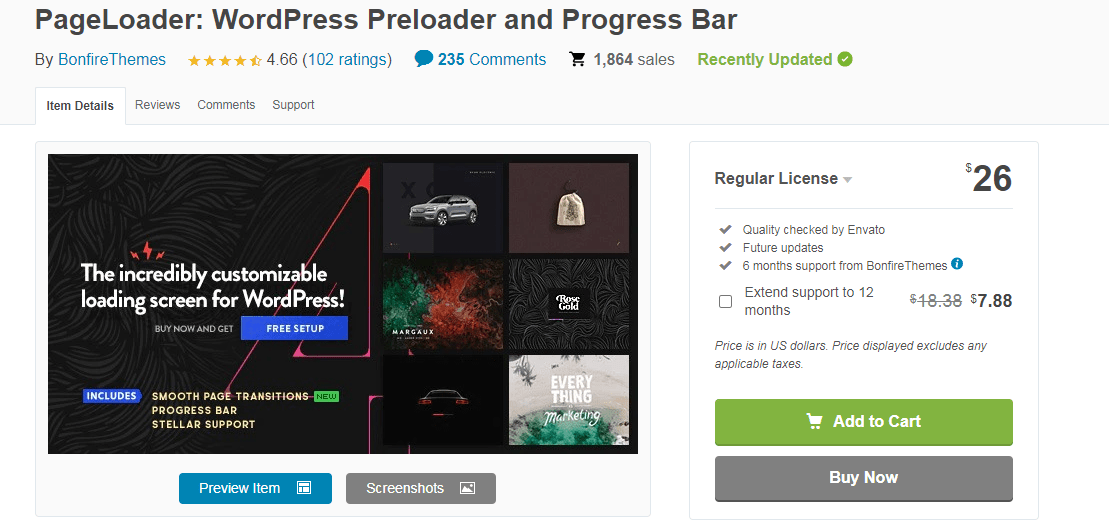Open the 235 Comments link
Image resolution: width=1109 pixels, height=525 pixels.
pyautogui.click(x=492, y=59)
